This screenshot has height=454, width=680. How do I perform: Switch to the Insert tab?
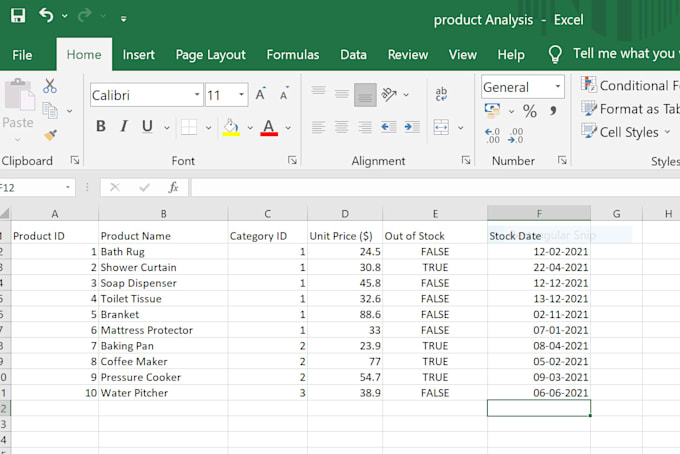pos(138,55)
